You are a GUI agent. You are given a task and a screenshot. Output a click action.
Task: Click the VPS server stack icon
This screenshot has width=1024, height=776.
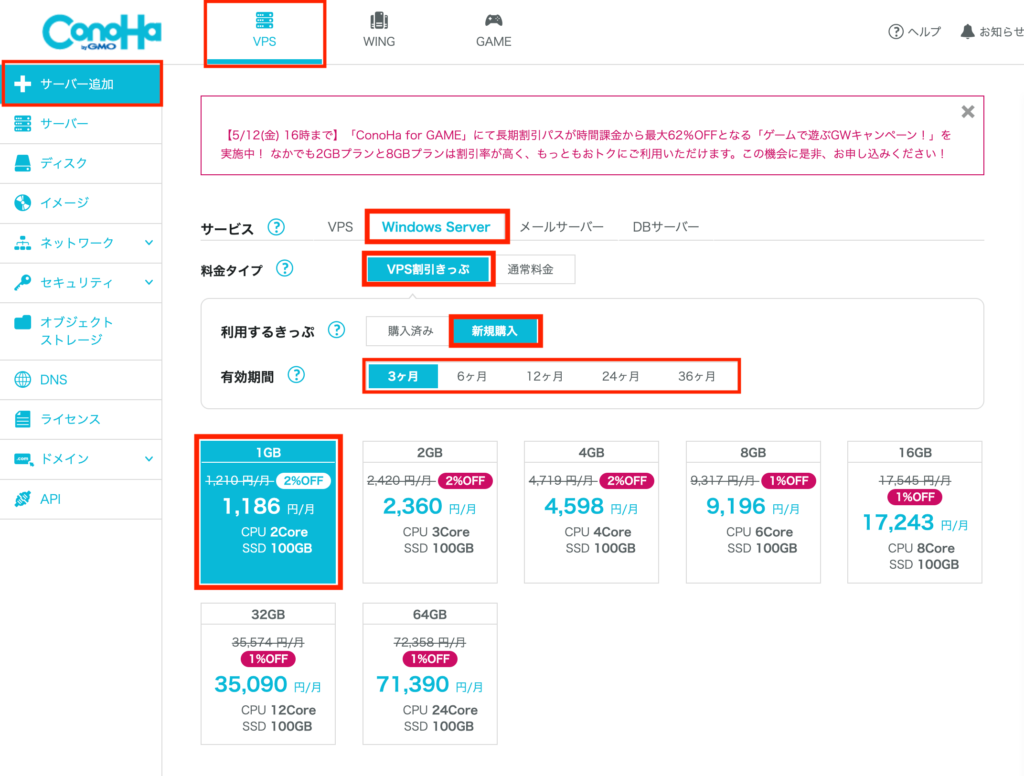pos(264,20)
